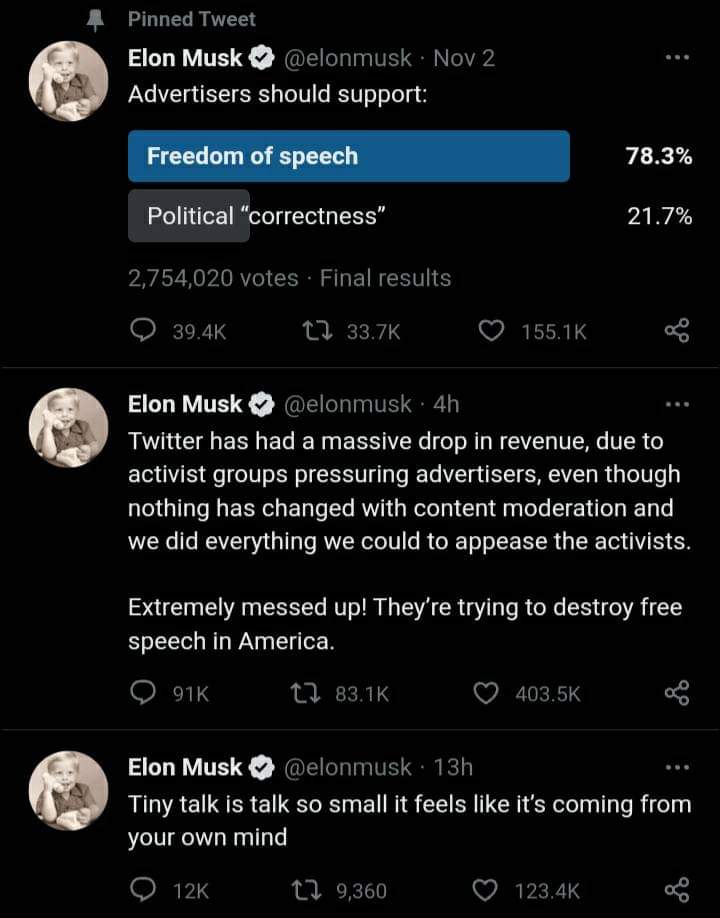Like the pinned advertisers poll tweet
Image resolution: width=720 pixels, height=918 pixels.
489,332
